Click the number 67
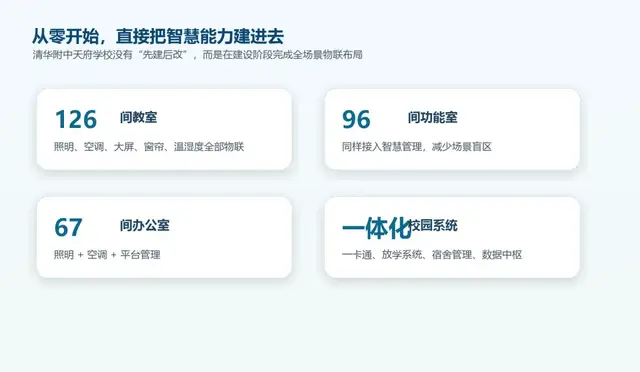The image size is (640, 372). click(69, 227)
